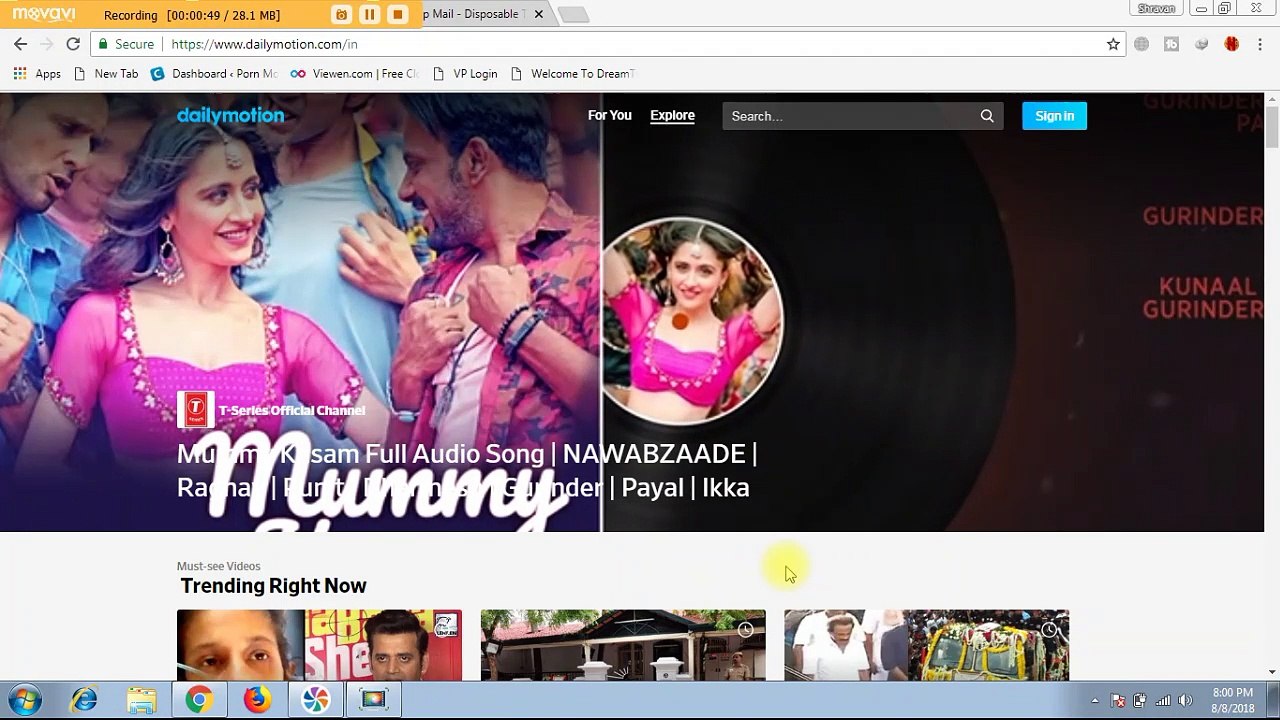Click the dailymotion logo

[231, 116]
